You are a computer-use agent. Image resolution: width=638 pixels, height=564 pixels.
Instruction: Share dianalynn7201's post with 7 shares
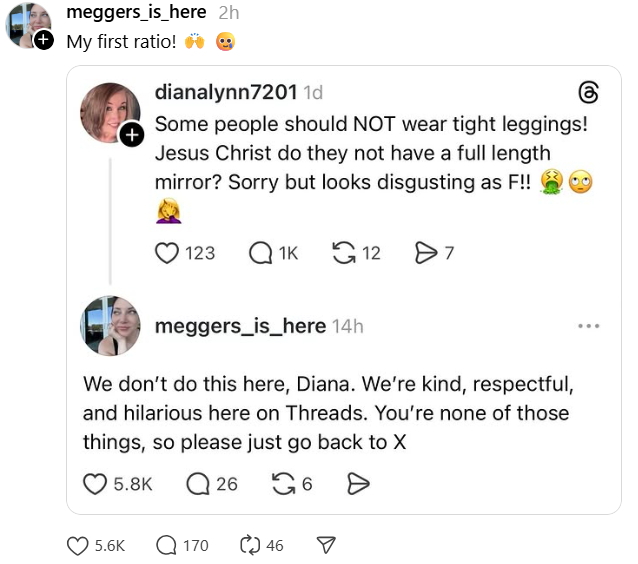tap(424, 253)
